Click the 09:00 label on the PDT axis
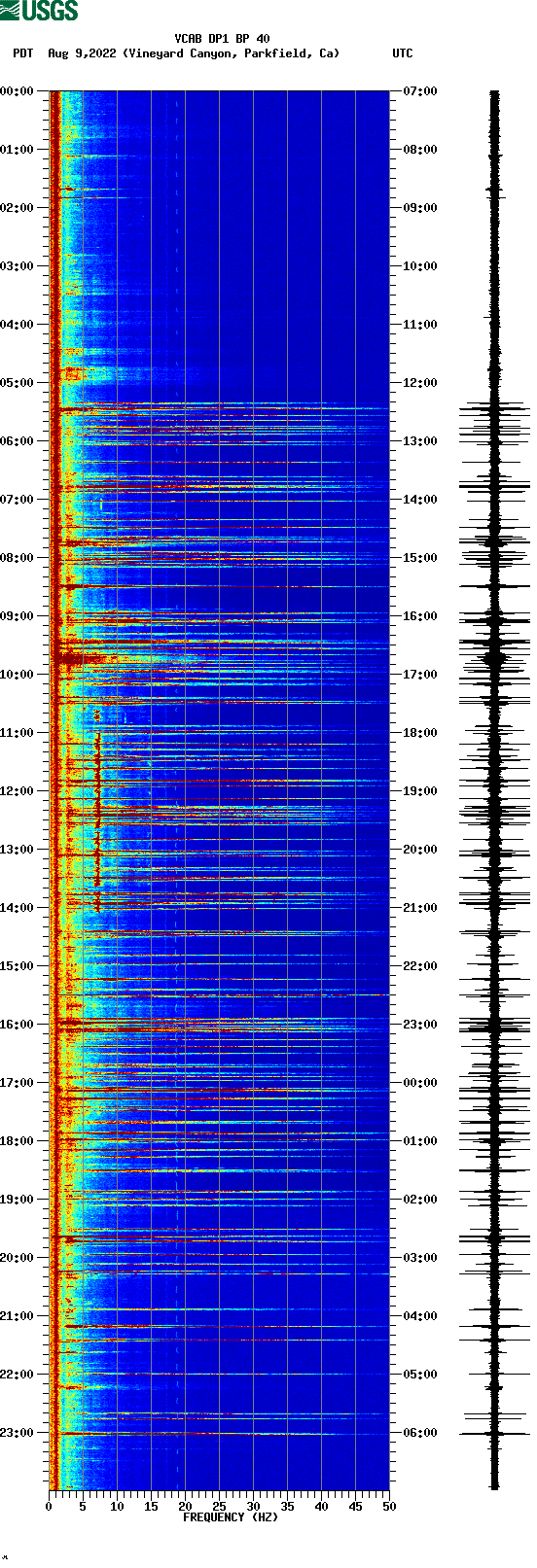537x1568 pixels. (18, 616)
